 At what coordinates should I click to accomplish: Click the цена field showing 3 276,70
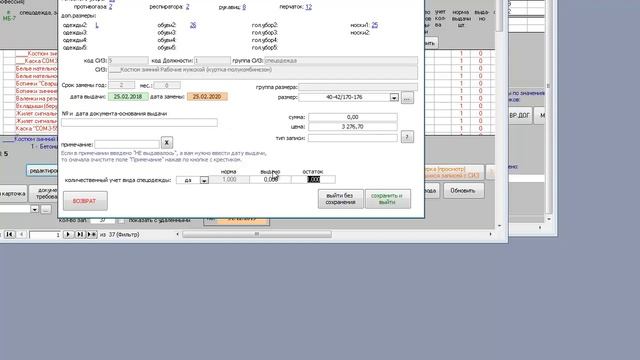pyautogui.click(x=353, y=127)
